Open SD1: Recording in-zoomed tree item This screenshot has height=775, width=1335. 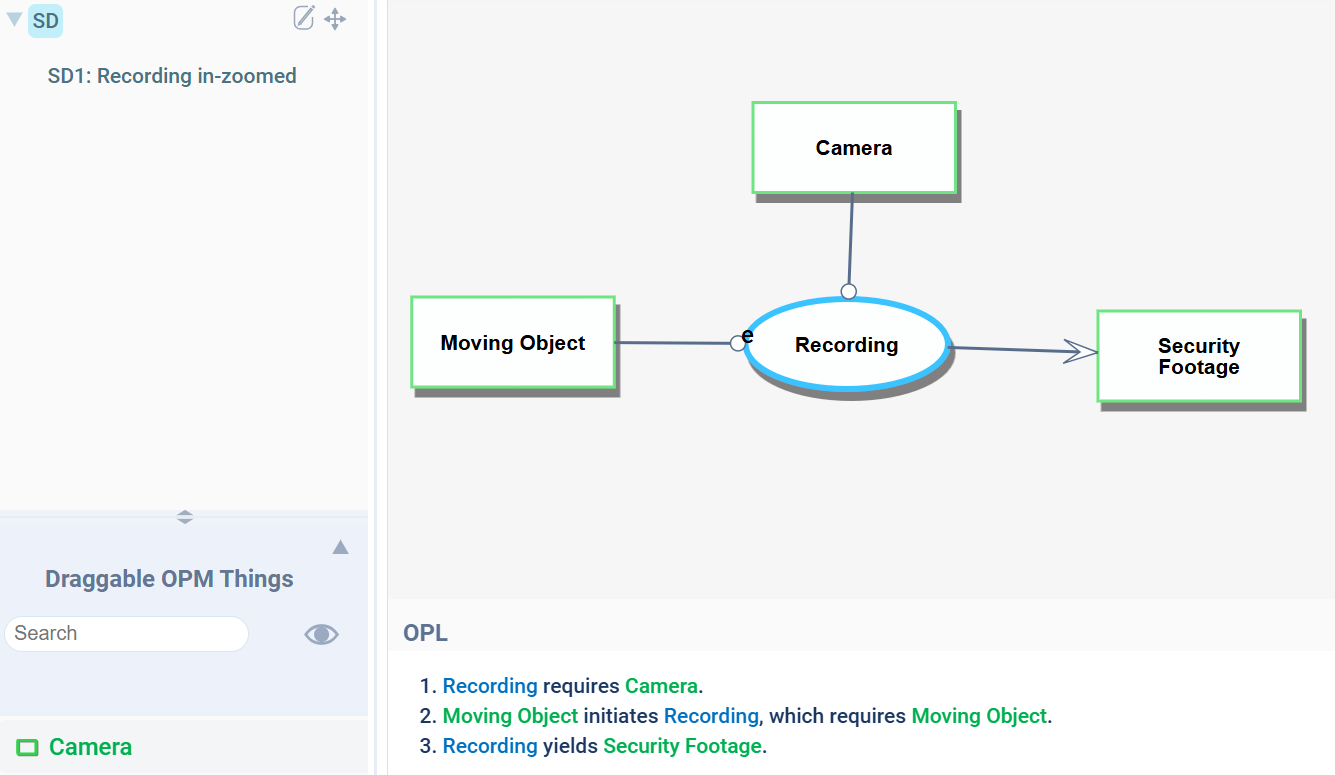tap(172, 76)
